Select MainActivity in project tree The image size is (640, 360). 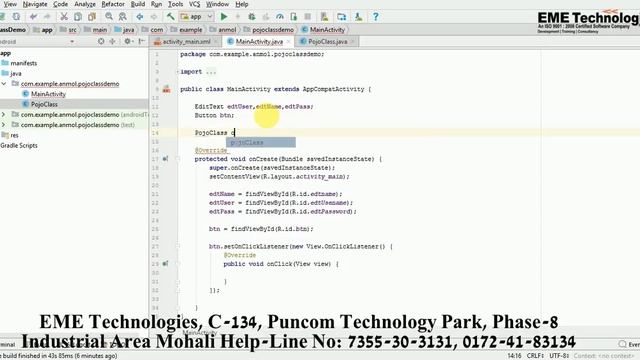pyautogui.click(x=48, y=94)
